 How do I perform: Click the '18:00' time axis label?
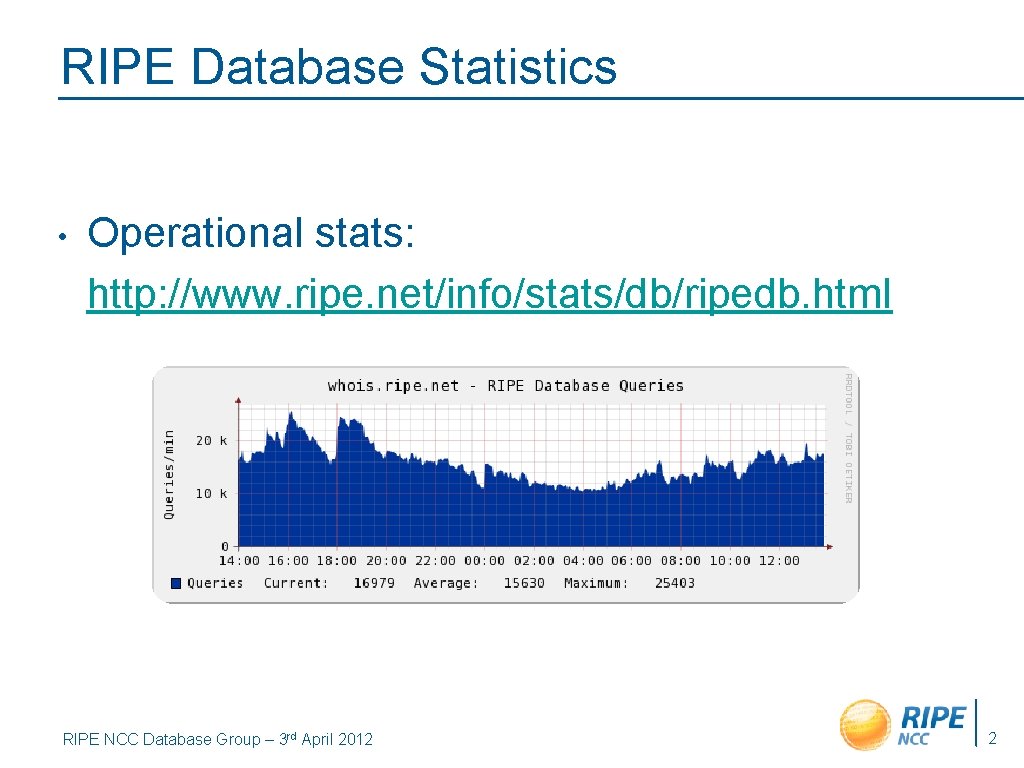tap(337, 561)
